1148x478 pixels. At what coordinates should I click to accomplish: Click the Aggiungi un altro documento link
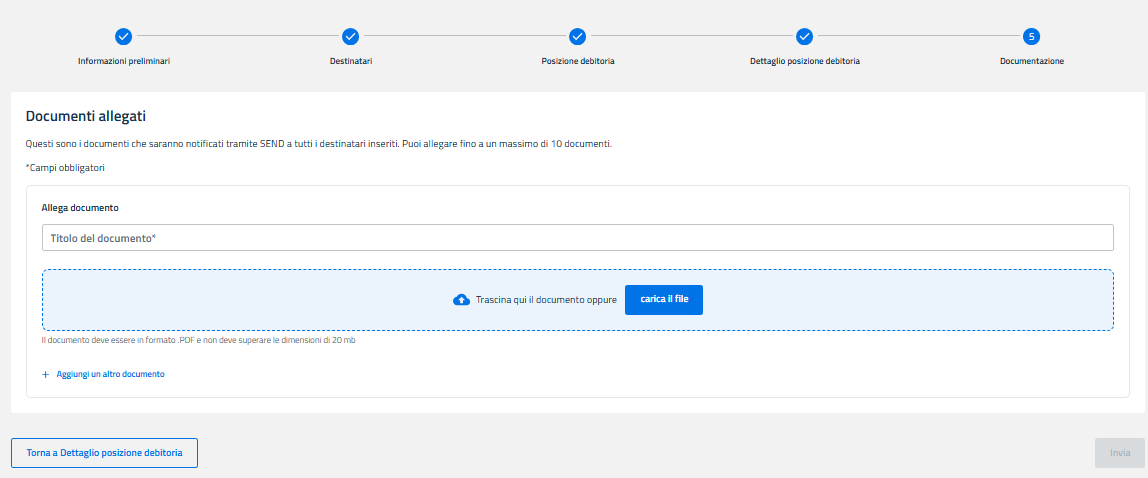coord(110,374)
